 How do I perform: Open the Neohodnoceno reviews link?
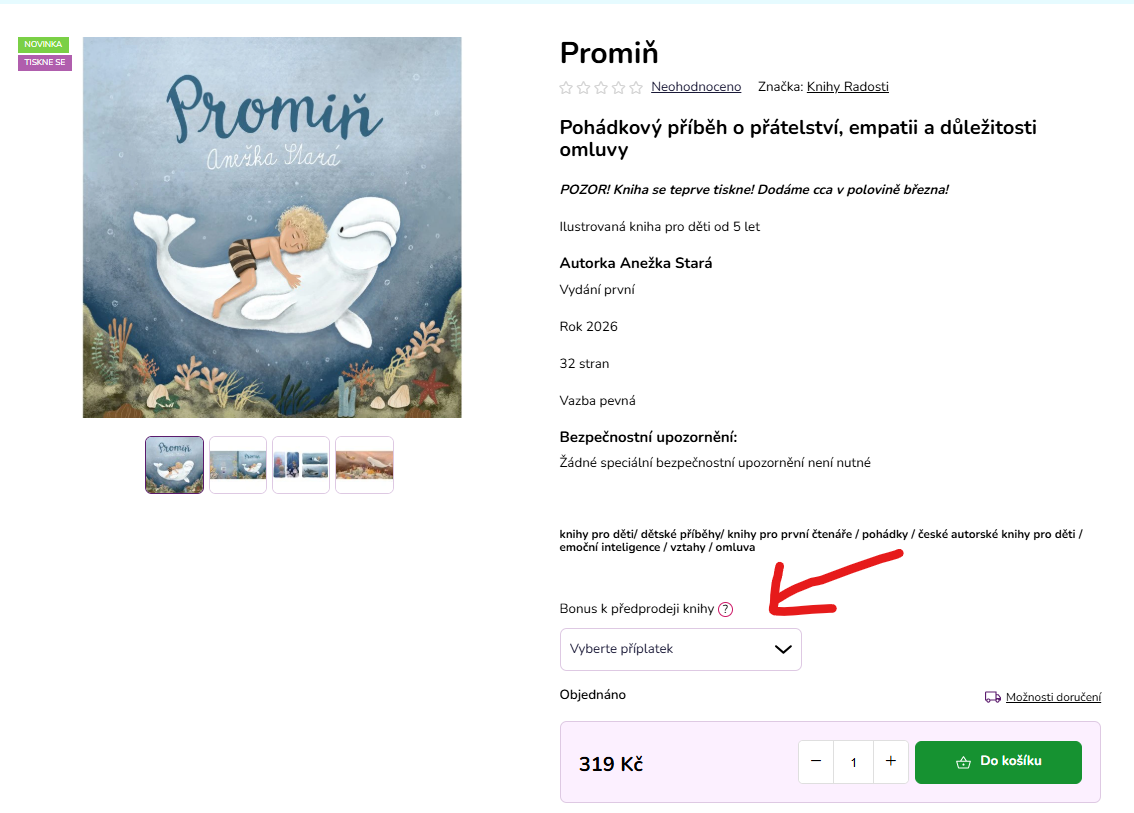pyautogui.click(x=696, y=87)
